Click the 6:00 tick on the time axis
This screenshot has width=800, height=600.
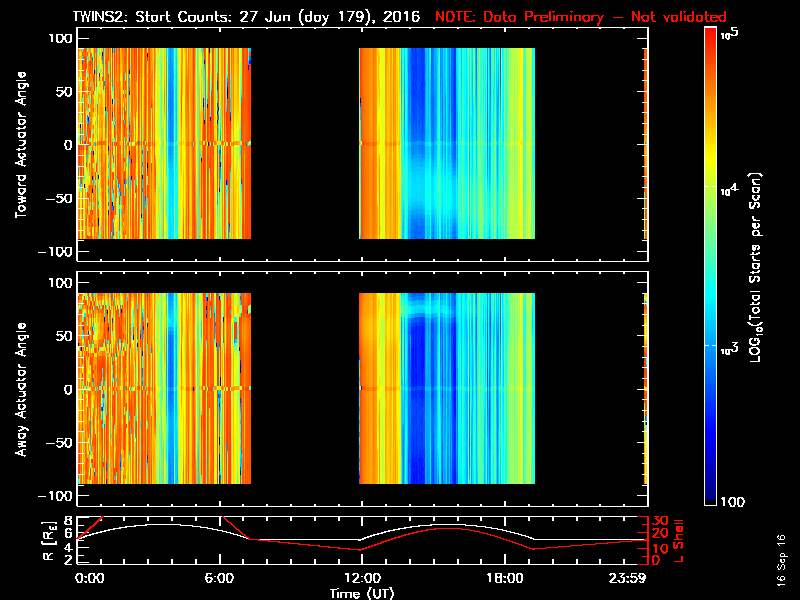click(x=219, y=578)
